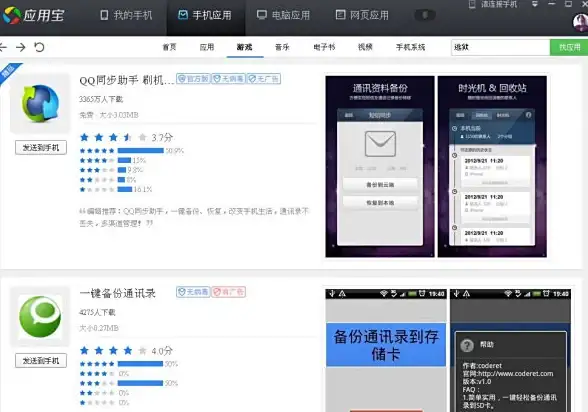Viewport: 588px width, 412px height.
Task: Click the 16.1% one-star rating bar
Action: coord(125,189)
